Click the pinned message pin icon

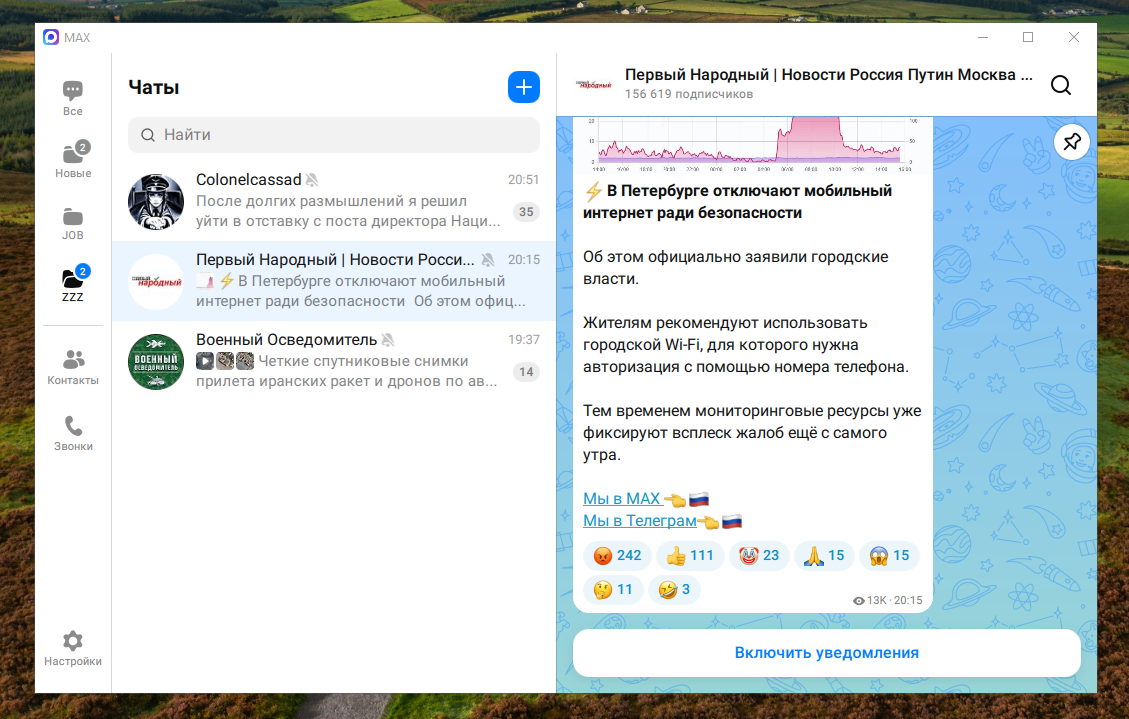click(x=1071, y=142)
